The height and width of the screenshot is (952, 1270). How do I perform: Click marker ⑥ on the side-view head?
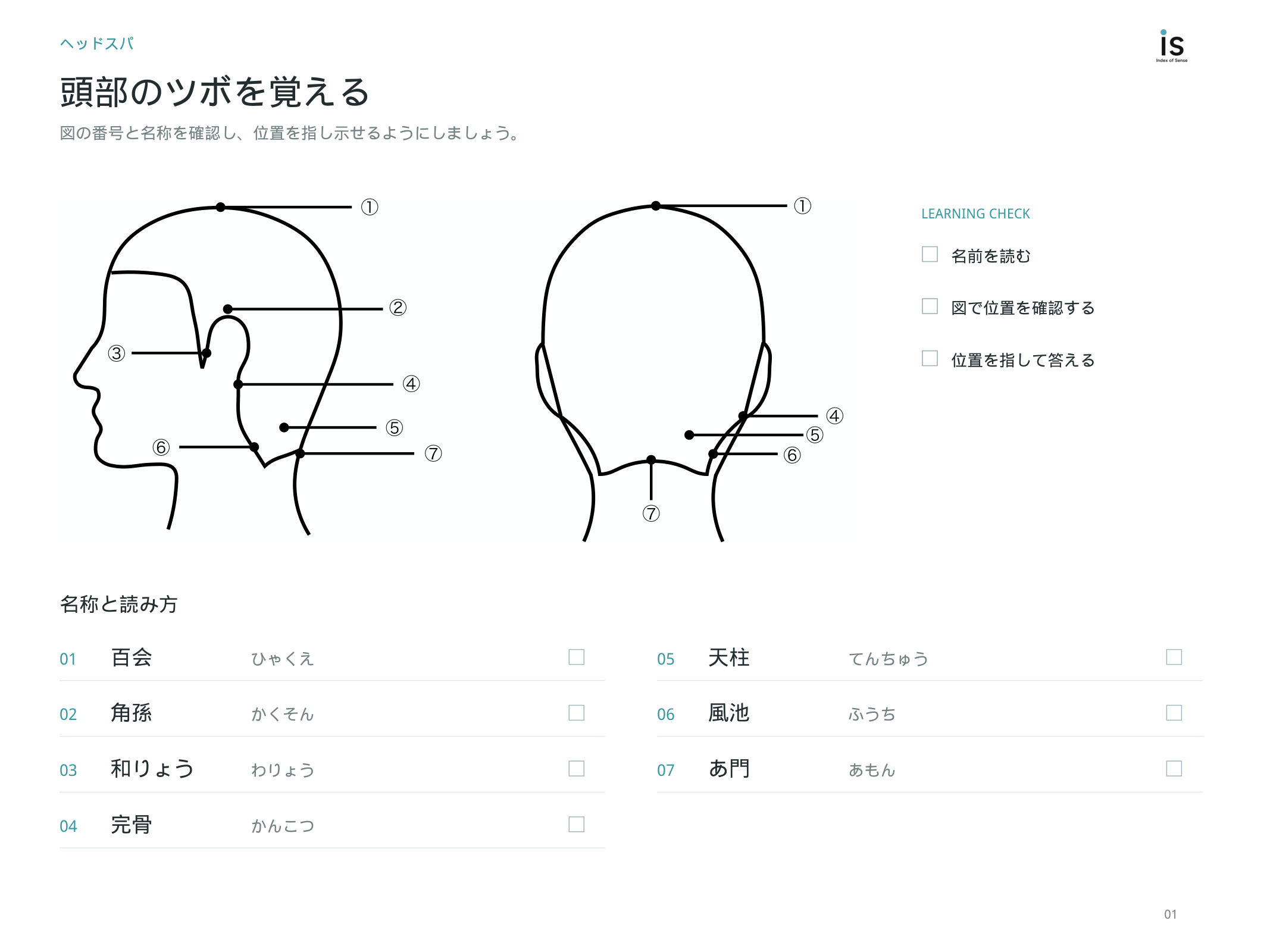(x=161, y=447)
